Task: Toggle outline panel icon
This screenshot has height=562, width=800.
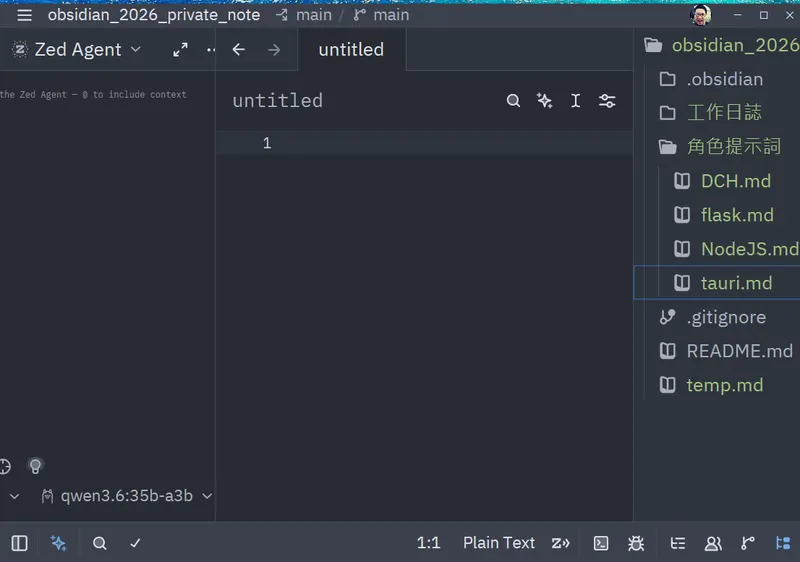Action: pyautogui.click(x=678, y=543)
